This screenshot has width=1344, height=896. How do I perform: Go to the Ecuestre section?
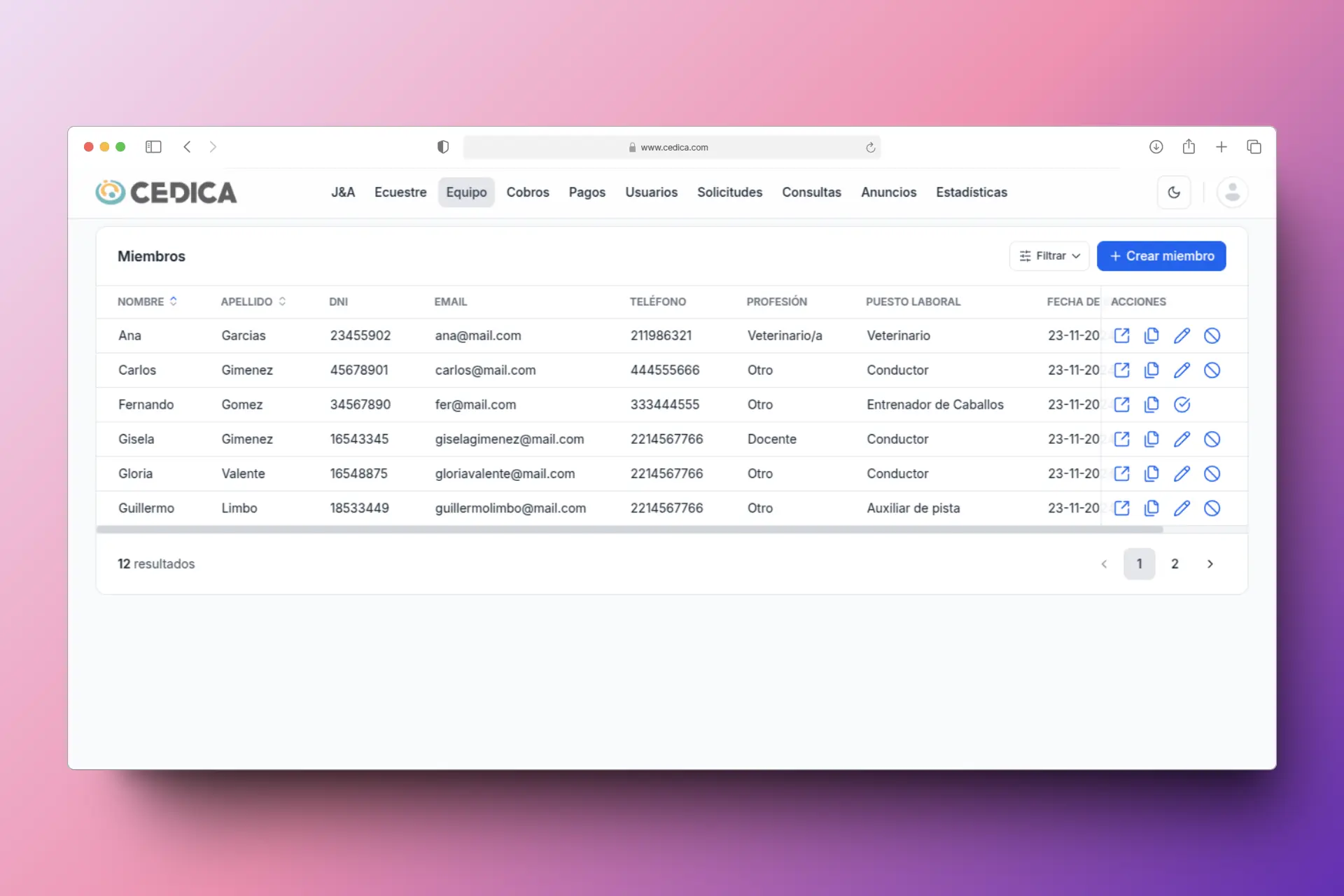[x=400, y=192]
